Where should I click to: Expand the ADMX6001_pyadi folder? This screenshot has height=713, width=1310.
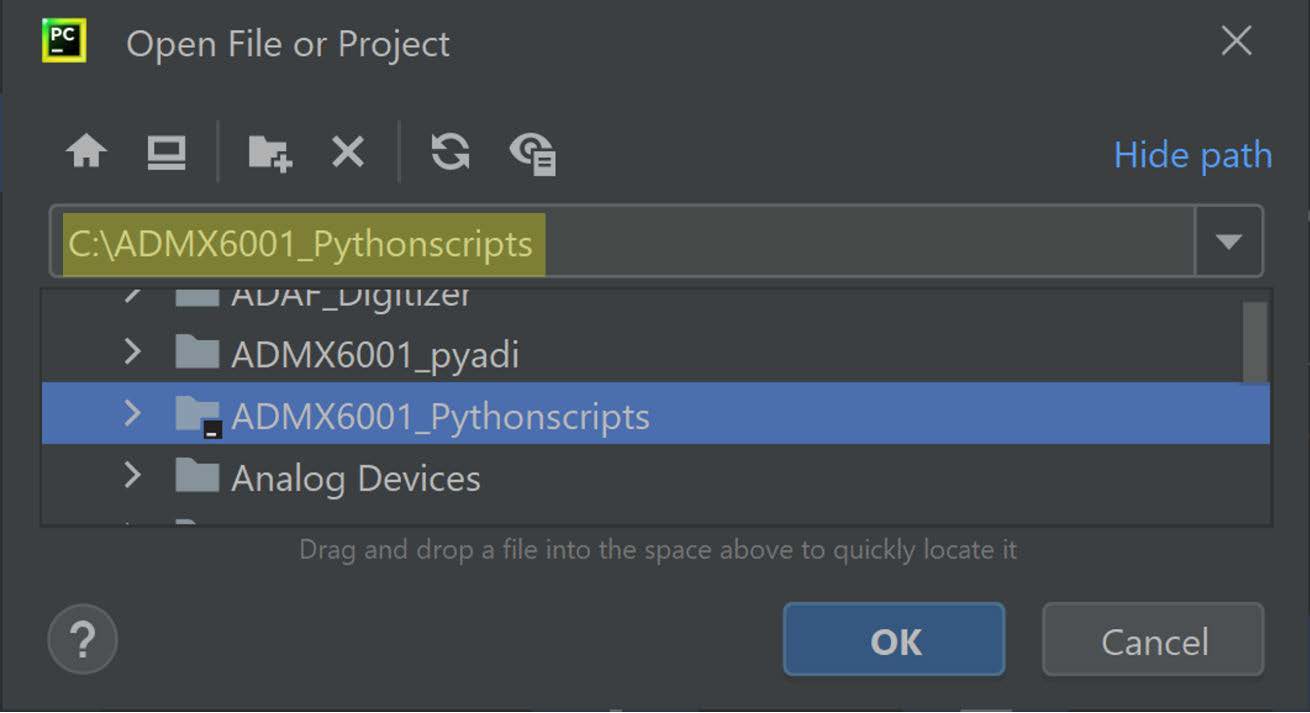132,352
